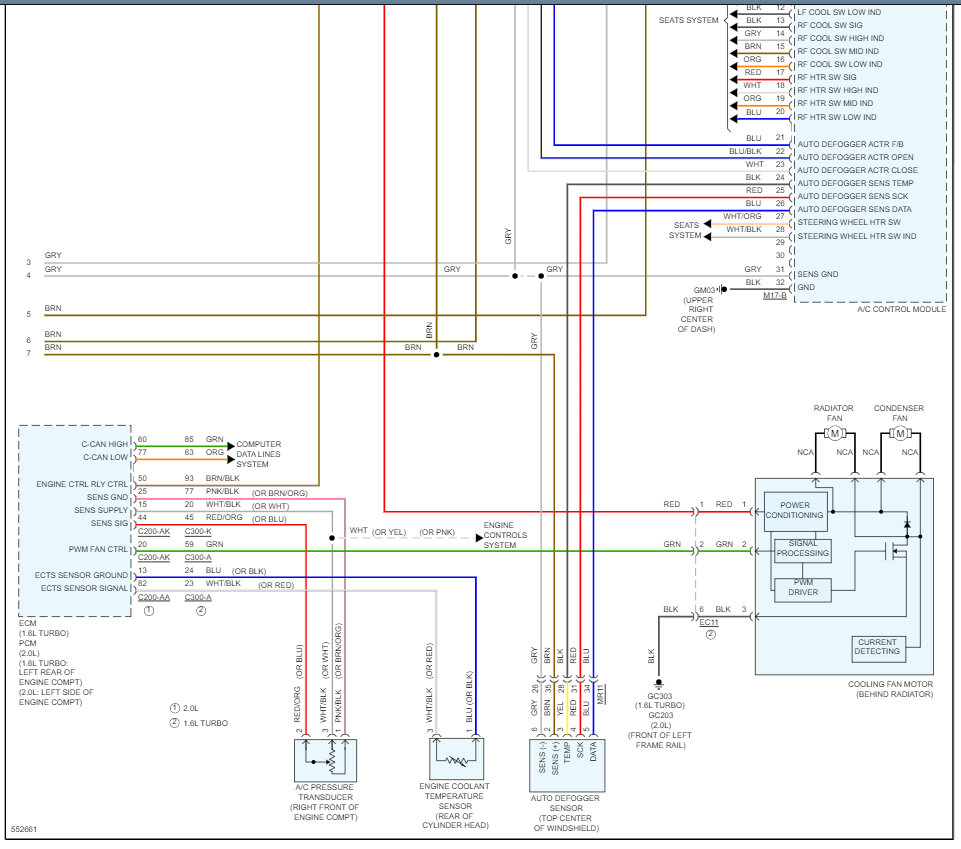Select the C-CAN LOW pin label

105,457
